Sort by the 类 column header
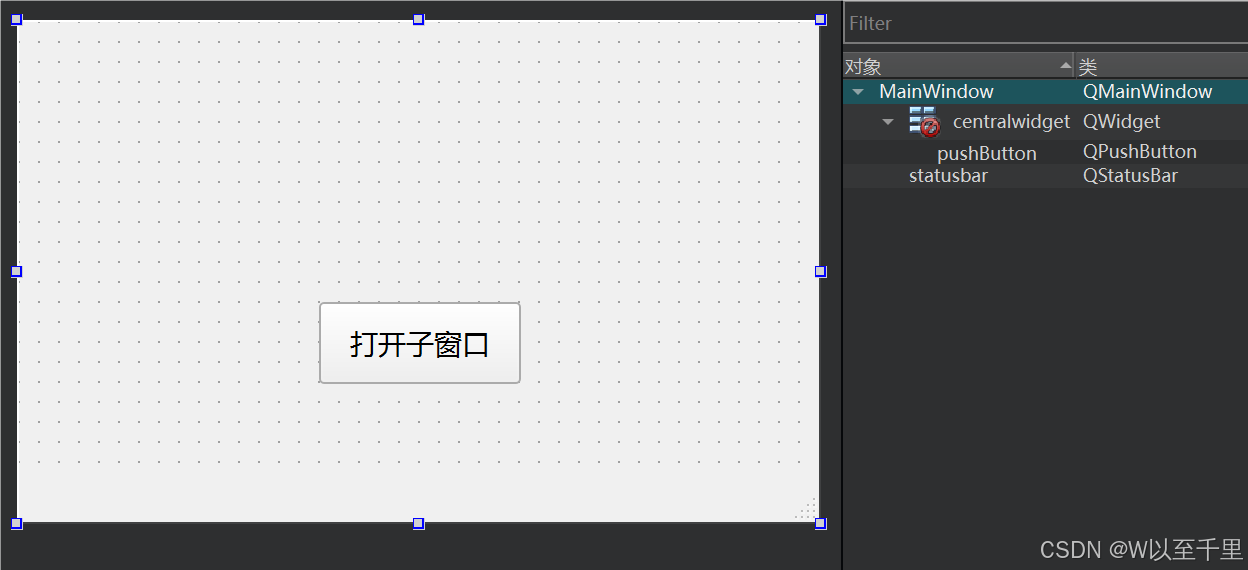 (1161, 66)
